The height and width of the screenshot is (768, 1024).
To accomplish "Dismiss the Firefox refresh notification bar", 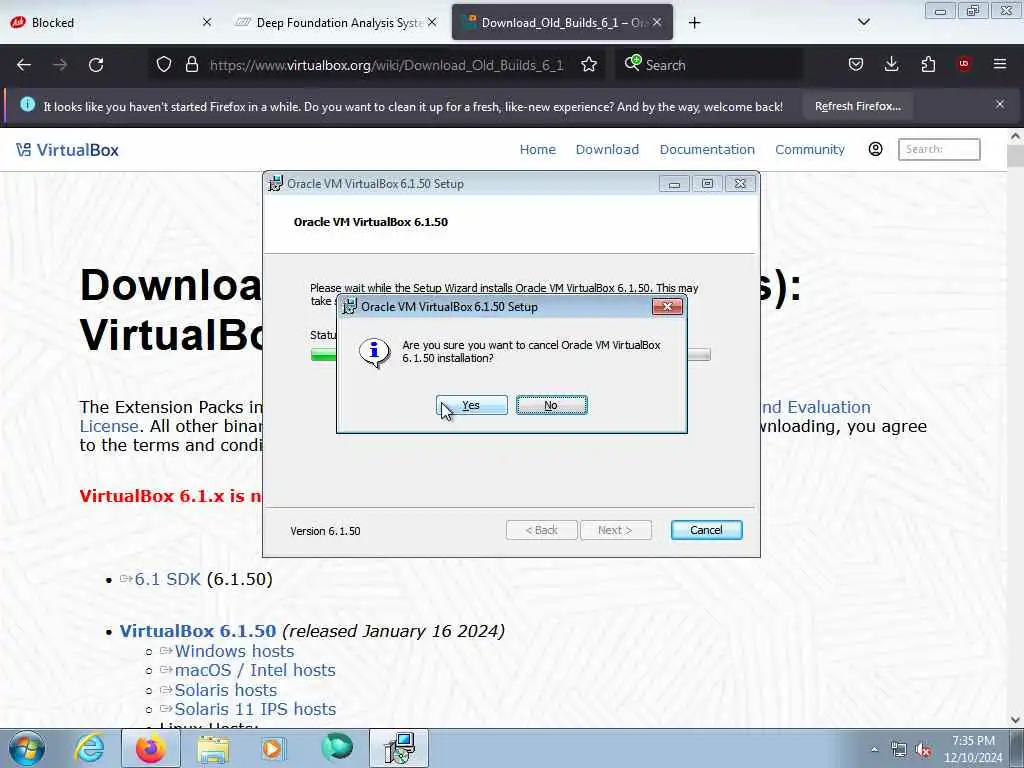I will tap(1000, 104).
